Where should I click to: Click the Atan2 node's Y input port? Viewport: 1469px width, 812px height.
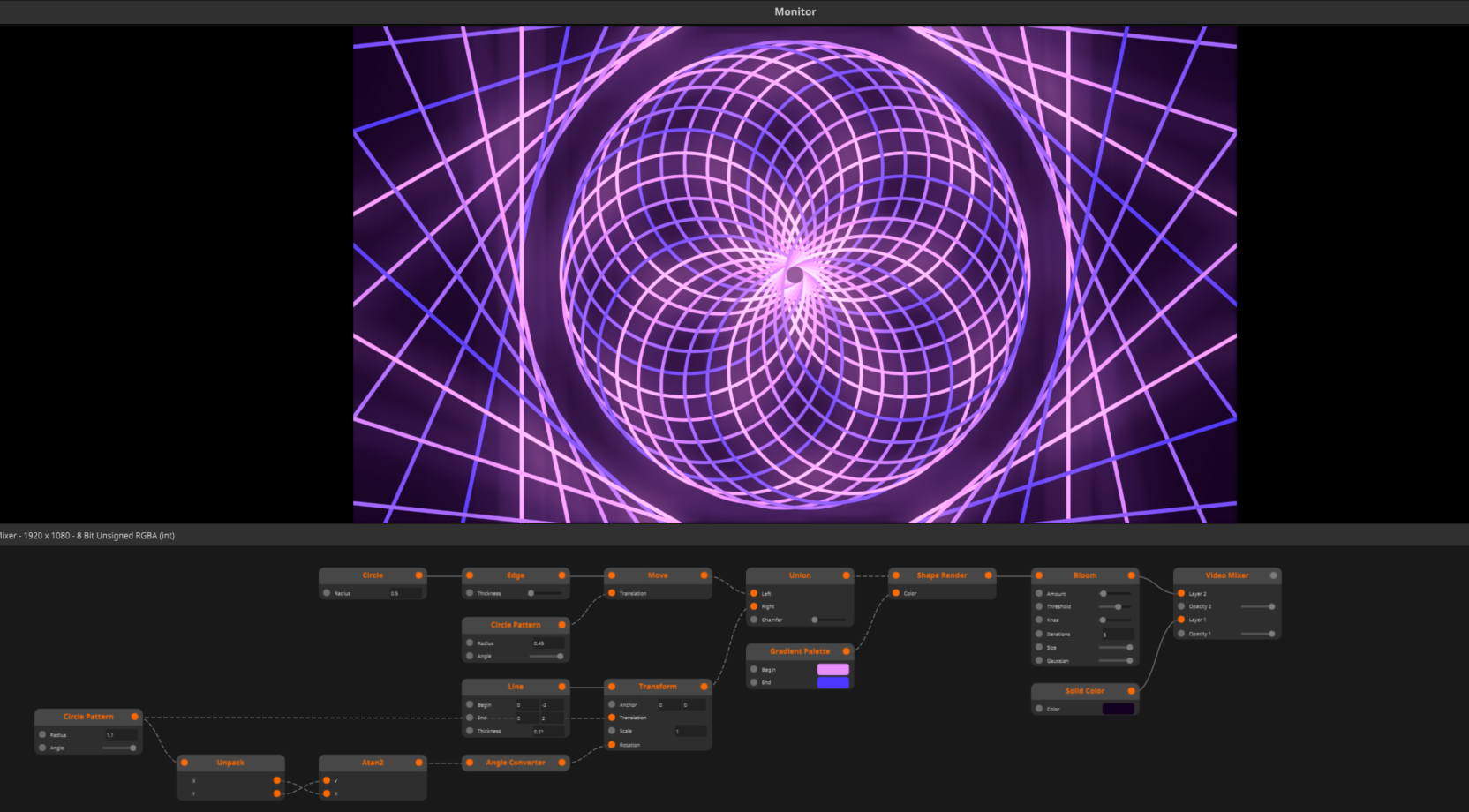[x=327, y=780]
